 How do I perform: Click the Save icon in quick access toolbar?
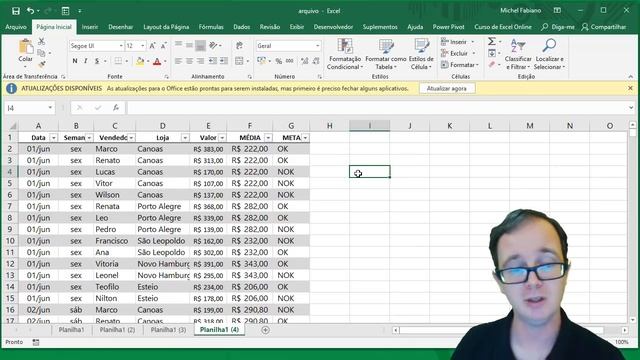point(16,11)
